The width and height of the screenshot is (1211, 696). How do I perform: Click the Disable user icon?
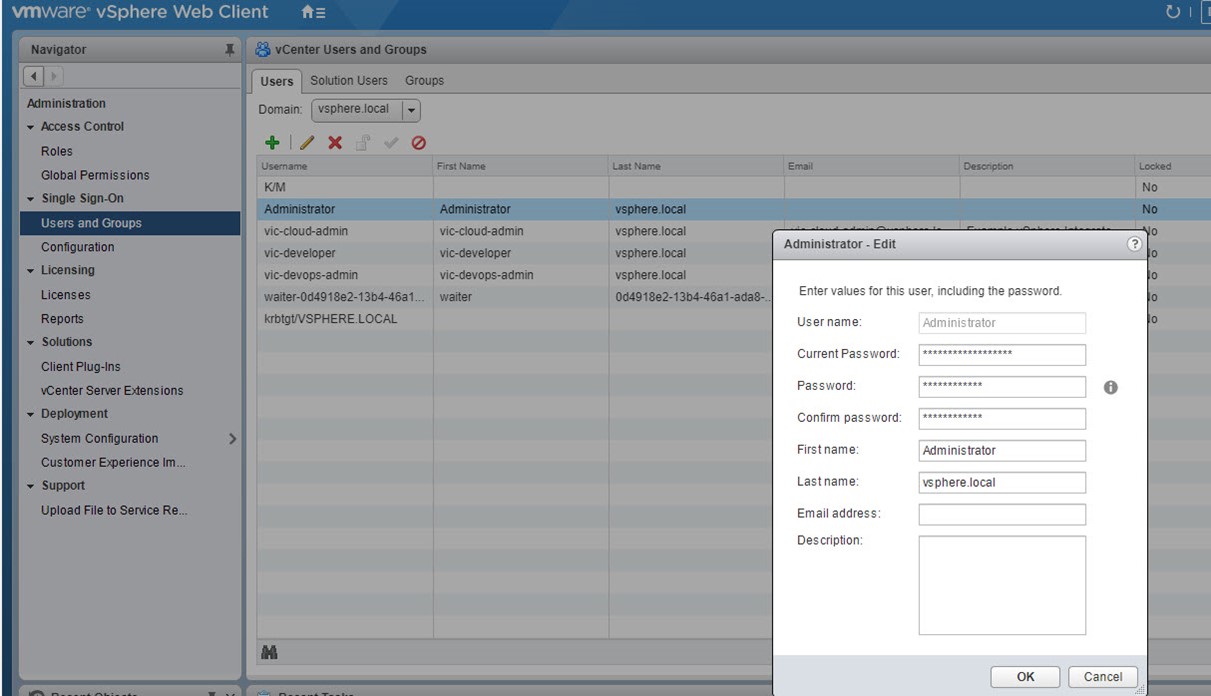click(419, 143)
